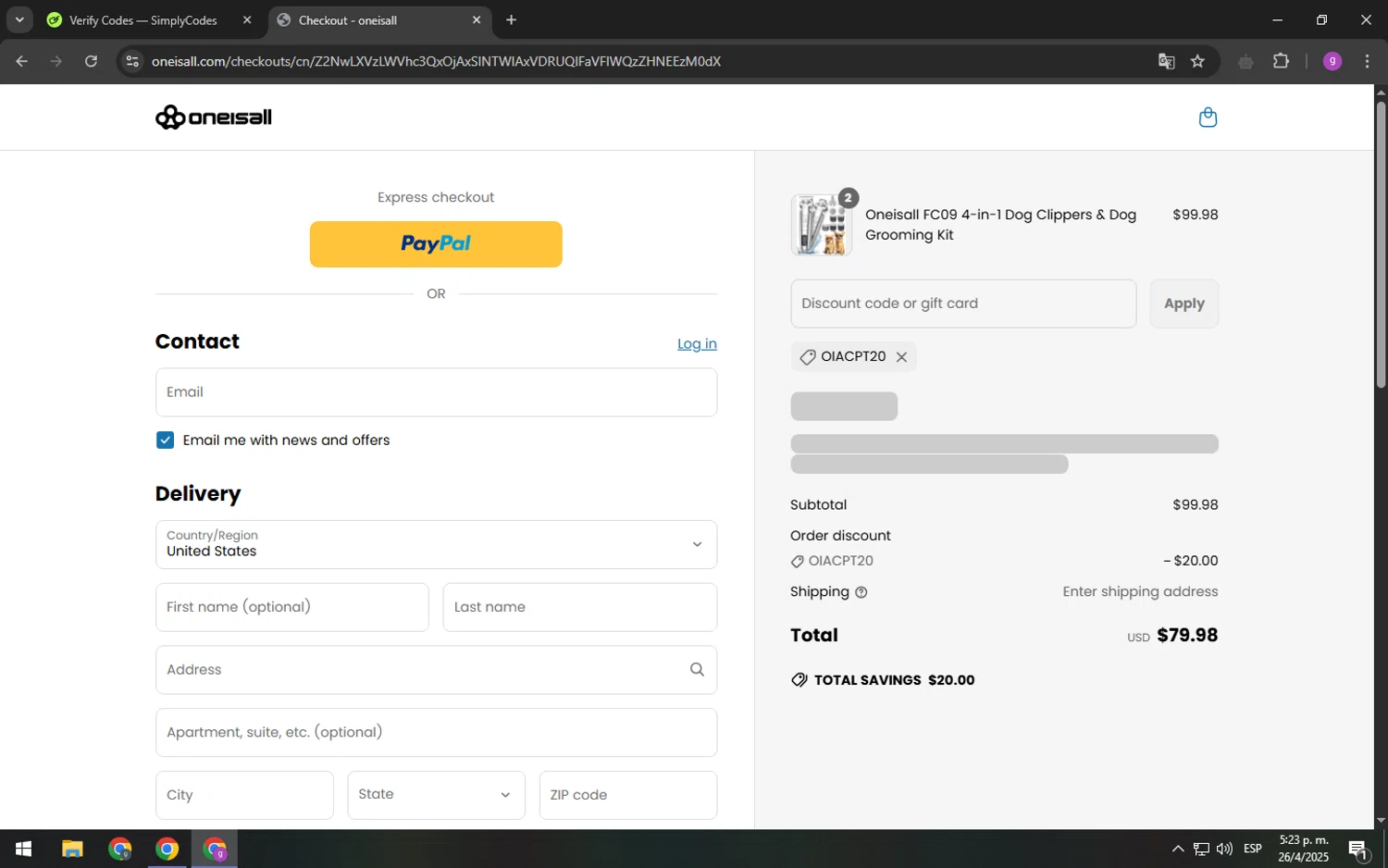Viewport: 1388px width, 868px height.
Task: Click the Apply discount button
Action: tap(1184, 304)
